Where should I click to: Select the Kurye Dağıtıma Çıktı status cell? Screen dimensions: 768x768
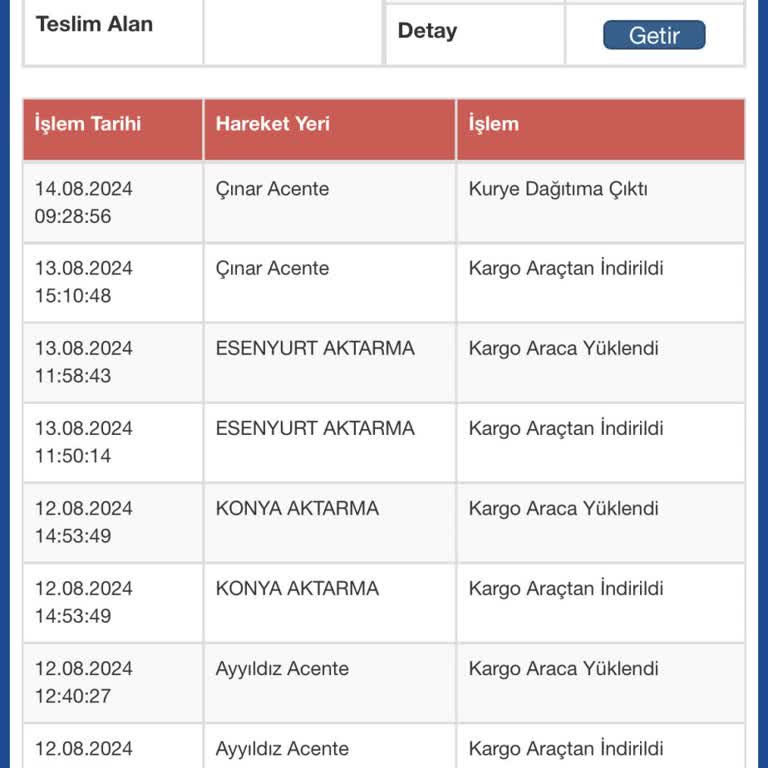[x=558, y=189]
